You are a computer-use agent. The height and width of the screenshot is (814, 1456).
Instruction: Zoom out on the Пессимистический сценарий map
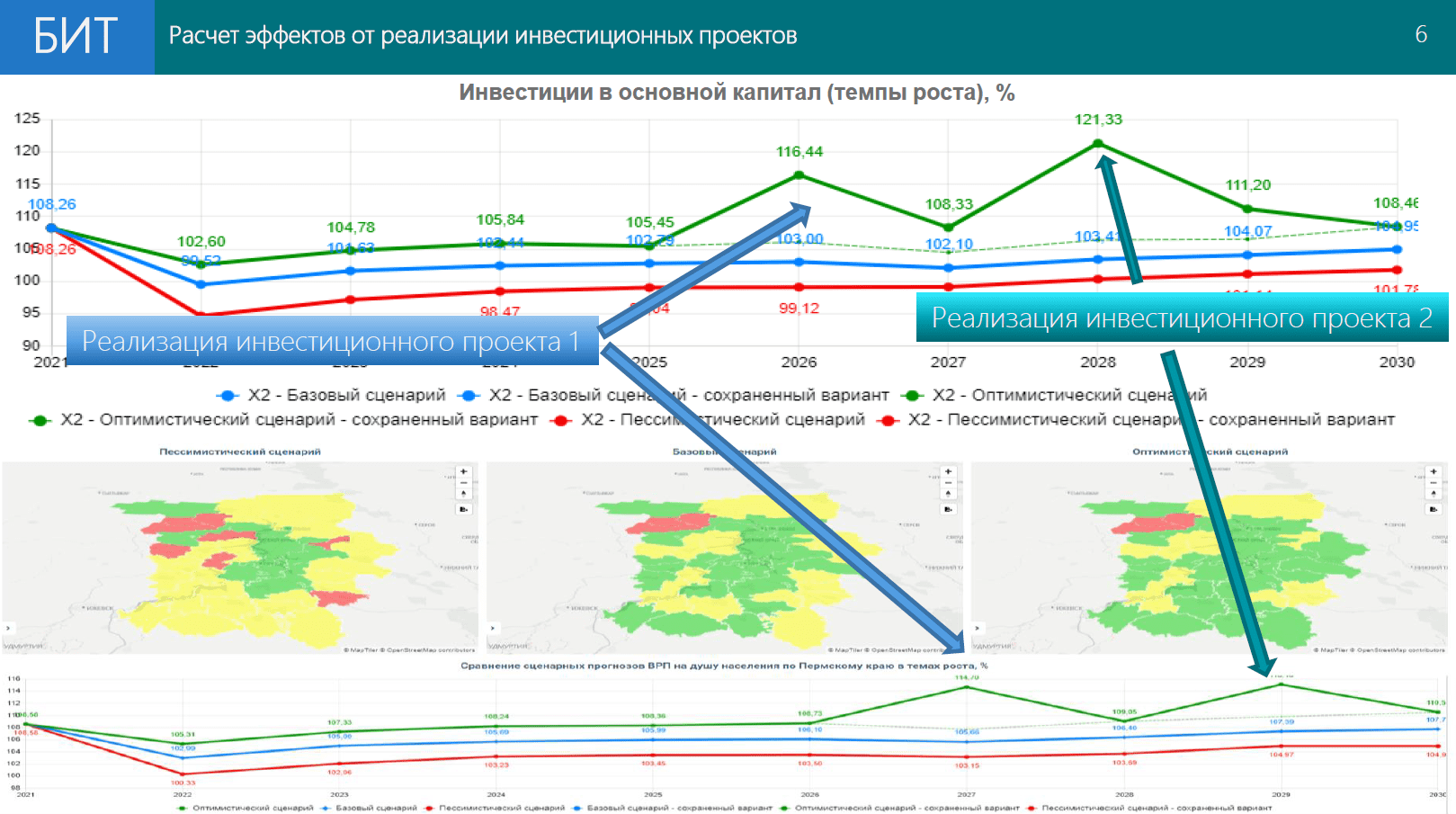point(464,482)
